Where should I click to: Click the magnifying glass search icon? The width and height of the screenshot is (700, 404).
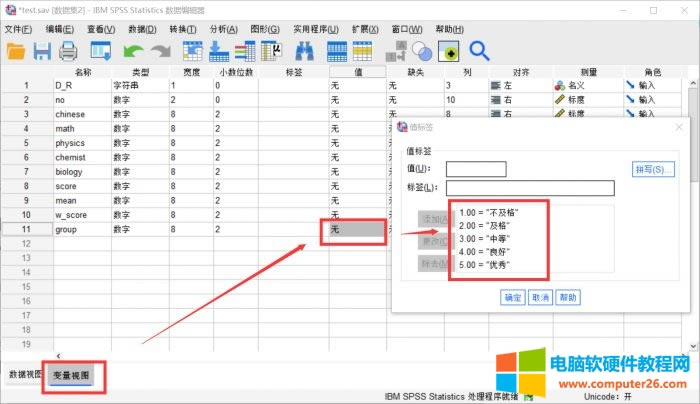pyautogui.click(x=479, y=51)
